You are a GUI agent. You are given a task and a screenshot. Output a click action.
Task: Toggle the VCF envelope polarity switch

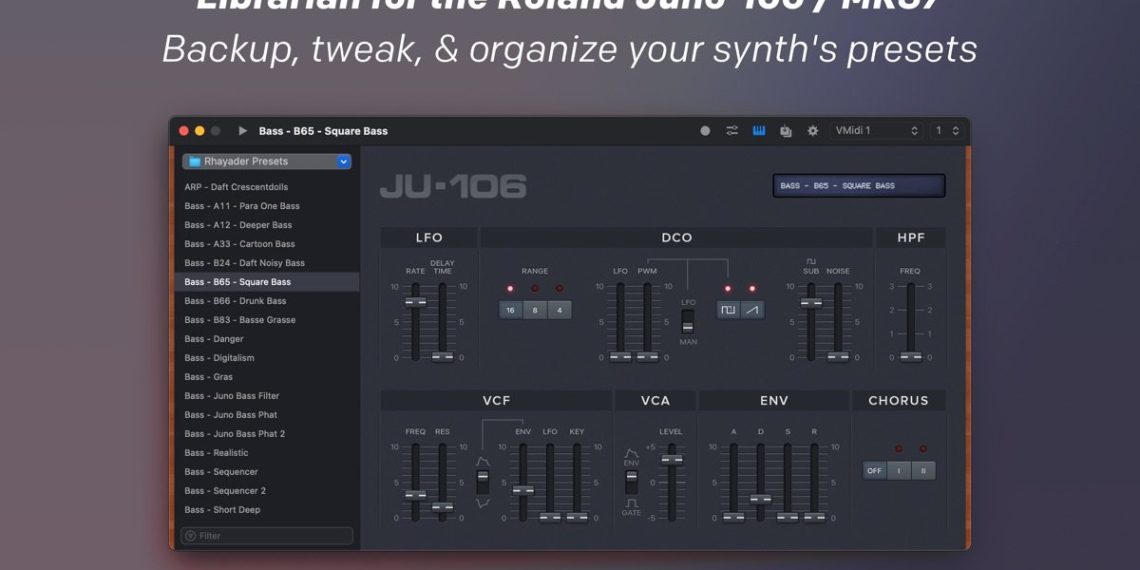(x=483, y=481)
